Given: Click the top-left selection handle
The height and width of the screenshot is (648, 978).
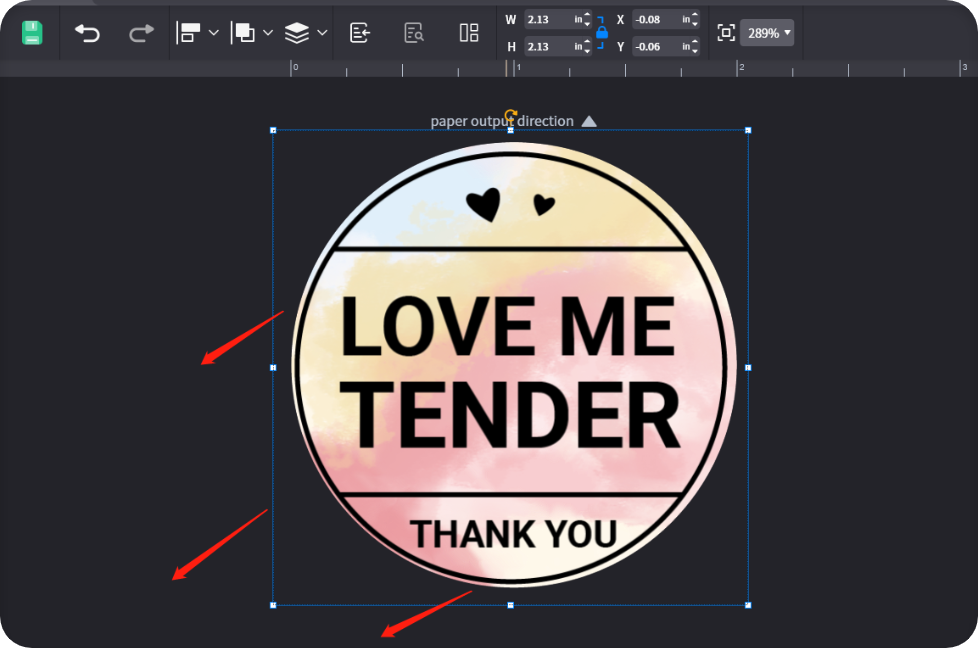Looking at the screenshot, I should 273,130.
